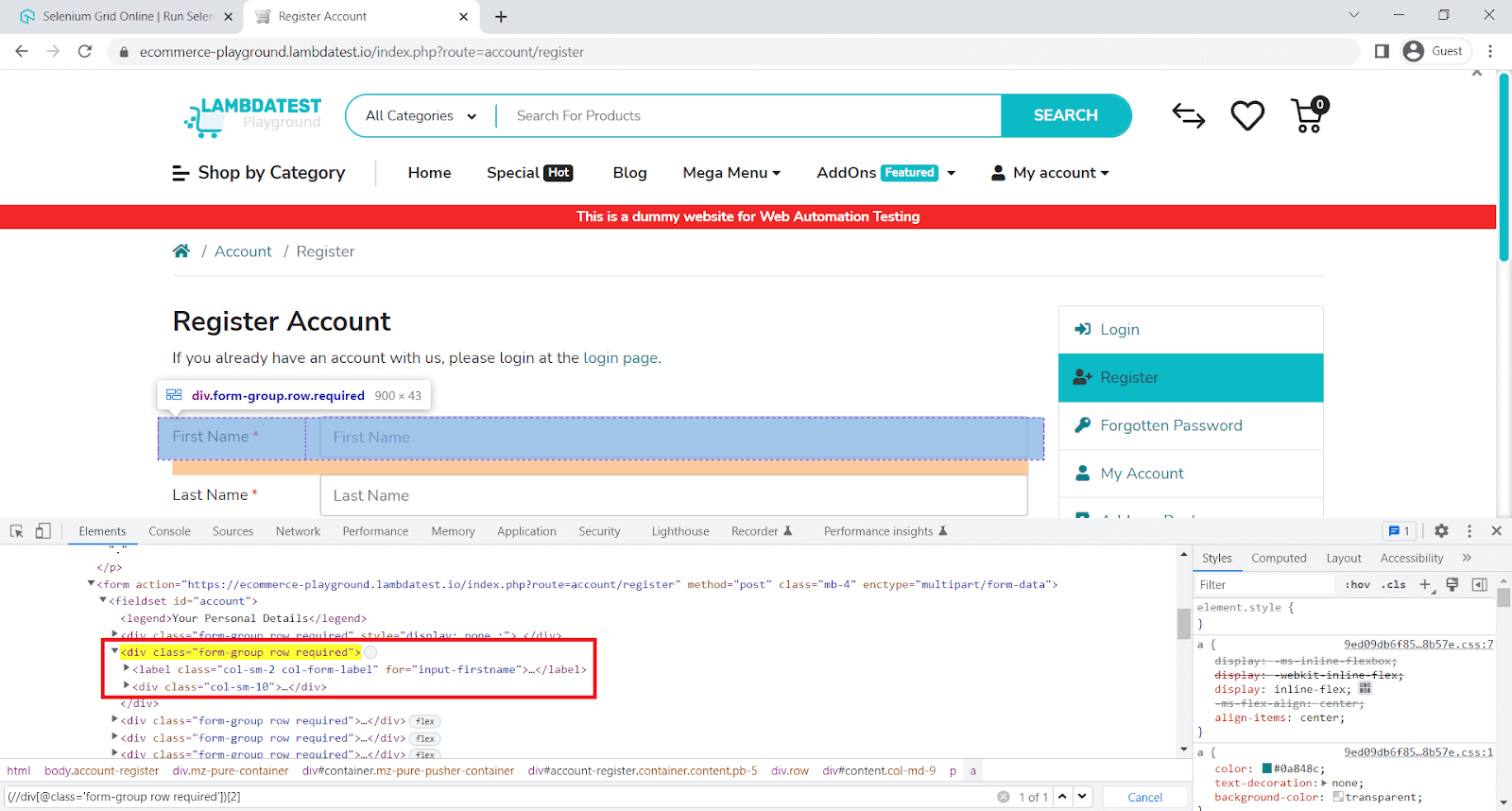Go to previous search result arrow
The image size is (1512, 811).
point(1062,797)
